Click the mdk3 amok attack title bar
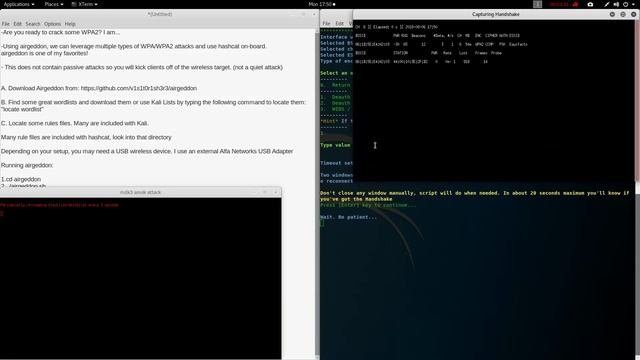Screen dimensions: 640x360 140,192
